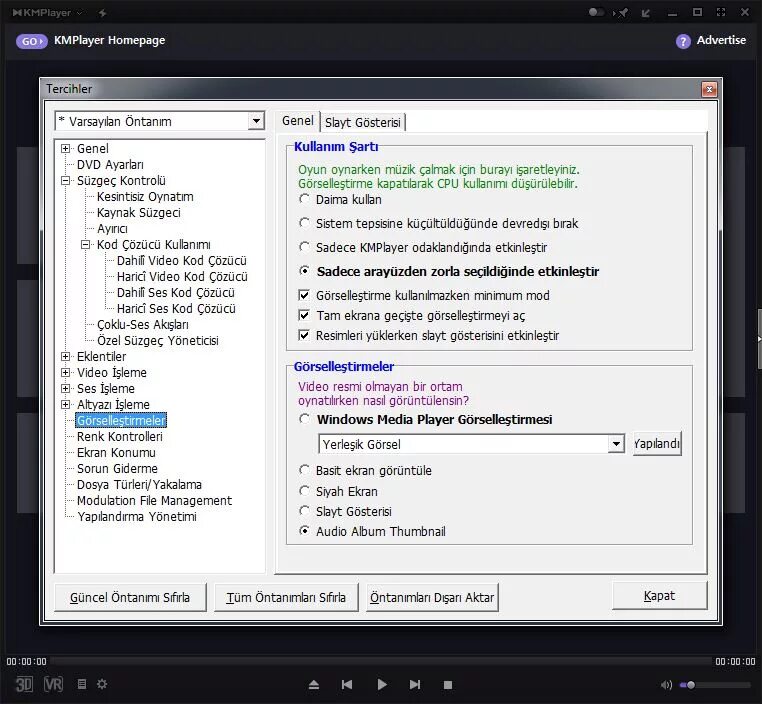Image resolution: width=762 pixels, height=704 pixels.
Task: Select Özel Süzgeç Yöneticisi in the tree
Action: [157, 341]
